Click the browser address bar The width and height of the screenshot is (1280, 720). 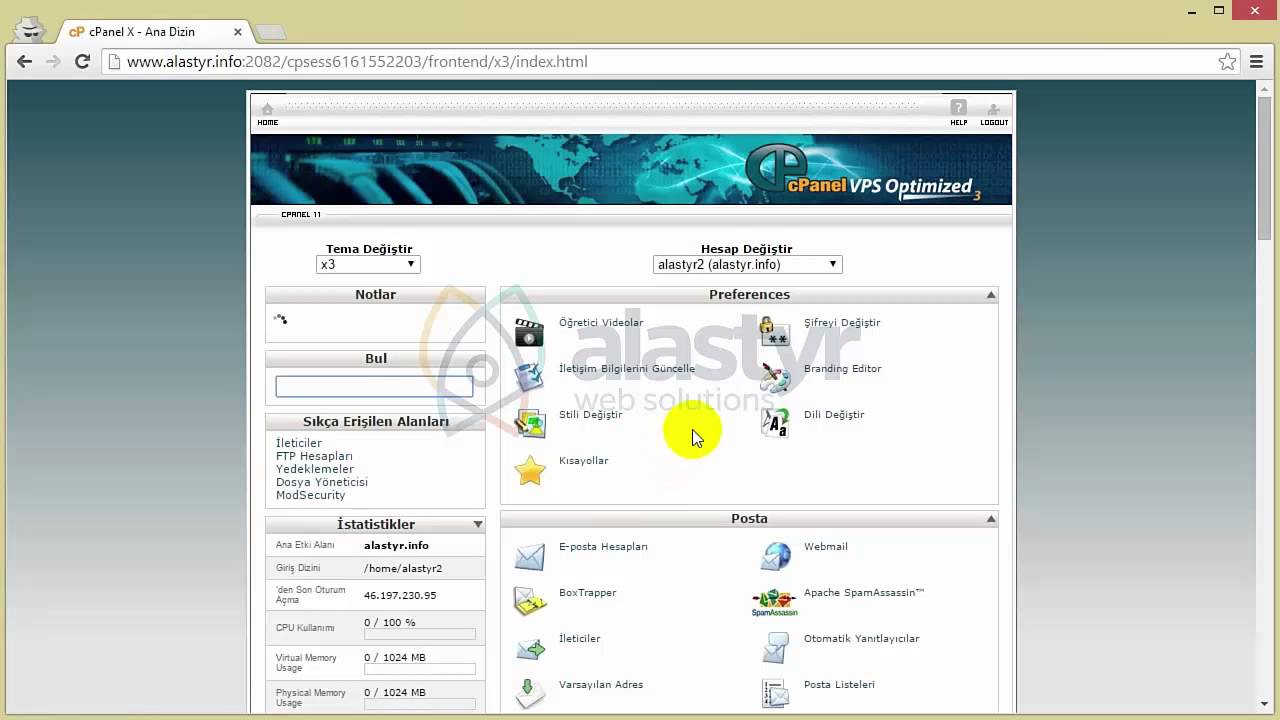click(660, 62)
